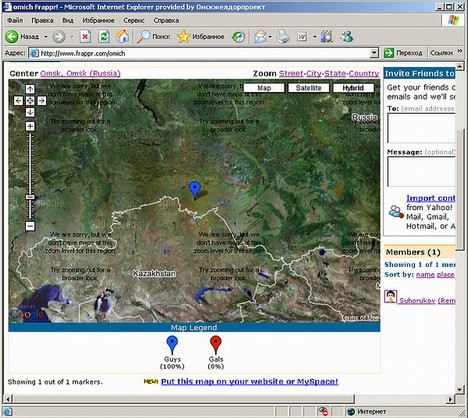
Task: Pan the map right arrow
Action: click(42, 100)
